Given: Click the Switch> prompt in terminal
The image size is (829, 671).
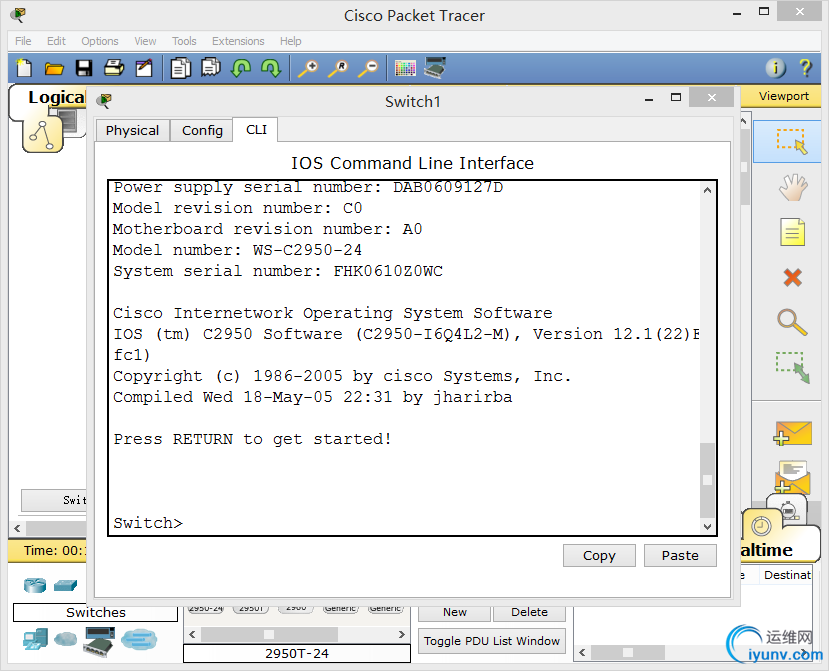Looking at the screenshot, I should pos(148,523).
